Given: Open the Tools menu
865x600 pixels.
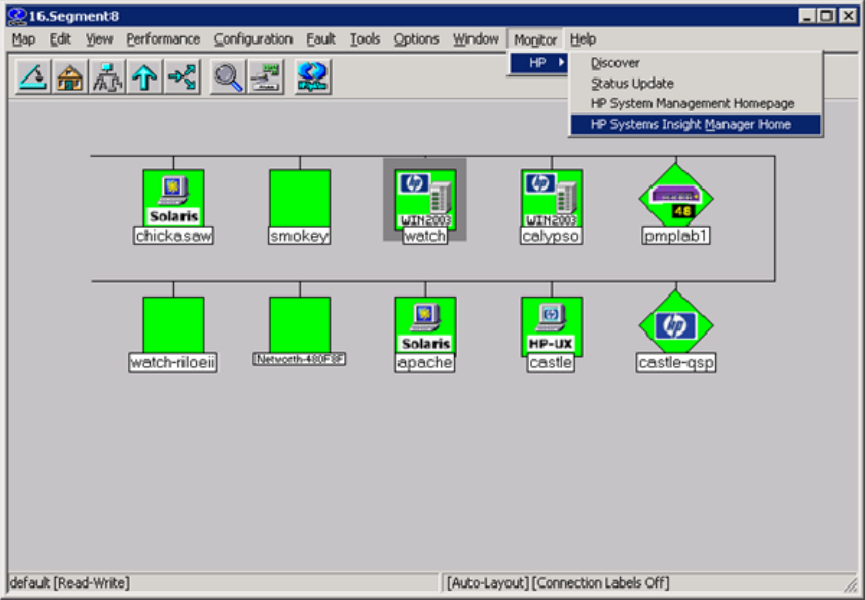Looking at the screenshot, I should [x=365, y=39].
